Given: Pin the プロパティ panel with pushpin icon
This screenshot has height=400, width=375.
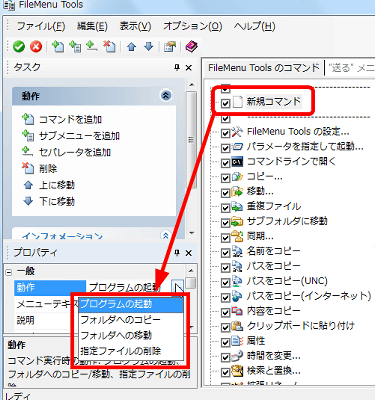Looking at the screenshot, I should click(x=177, y=253).
